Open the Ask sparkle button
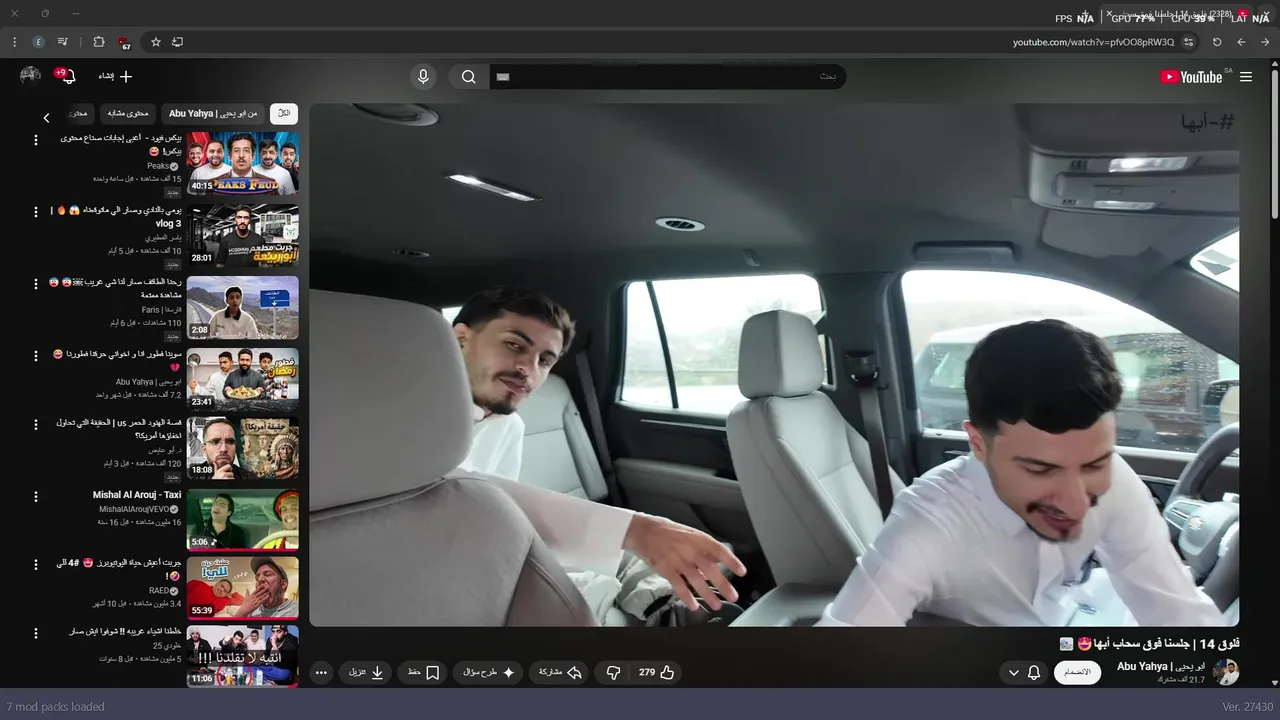The image size is (1280, 720). [x=488, y=673]
